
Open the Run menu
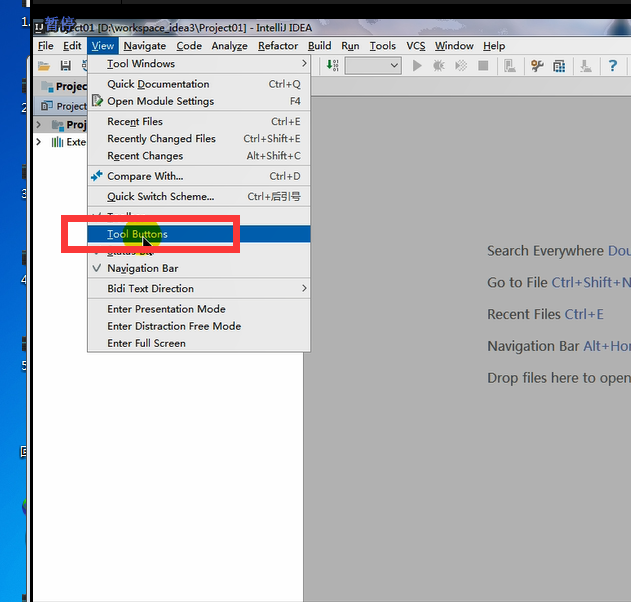[x=351, y=46]
